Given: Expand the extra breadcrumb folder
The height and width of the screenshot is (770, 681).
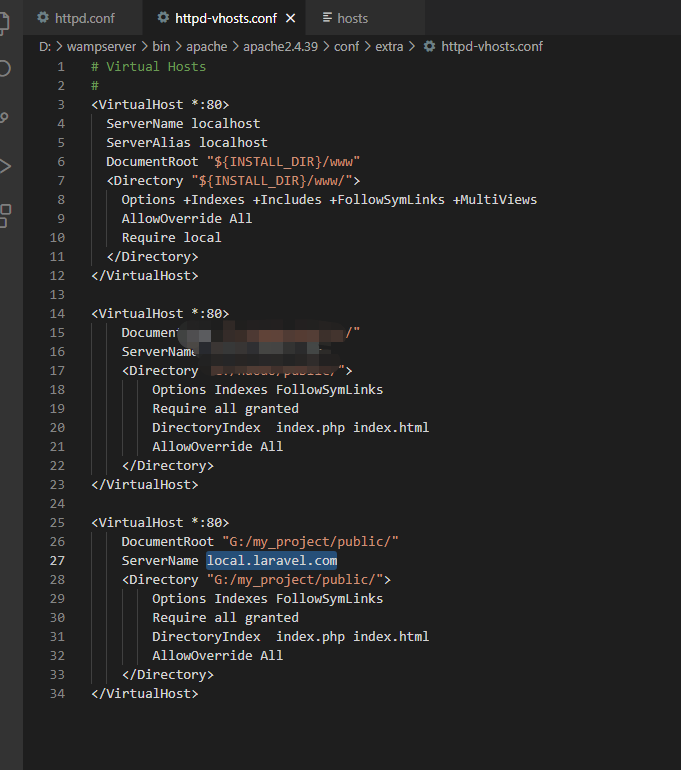Looking at the screenshot, I should click(389, 46).
